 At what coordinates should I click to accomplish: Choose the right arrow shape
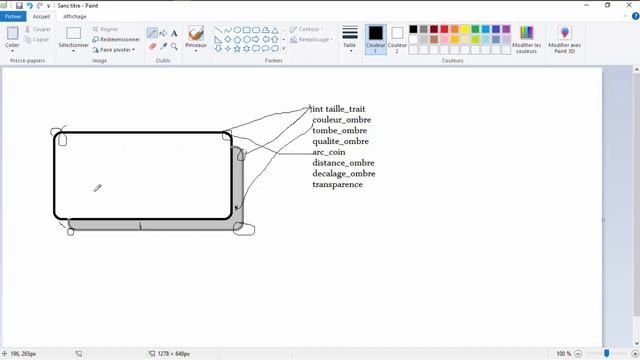pyautogui.click(x=256, y=40)
